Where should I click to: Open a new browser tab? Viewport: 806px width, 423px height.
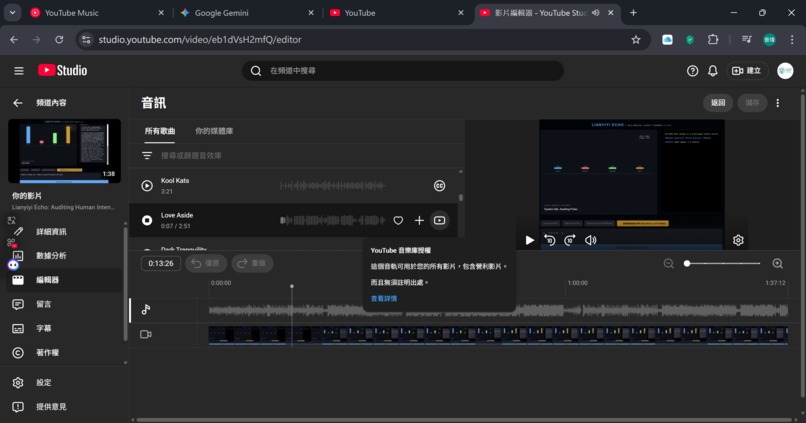coord(633,13)
